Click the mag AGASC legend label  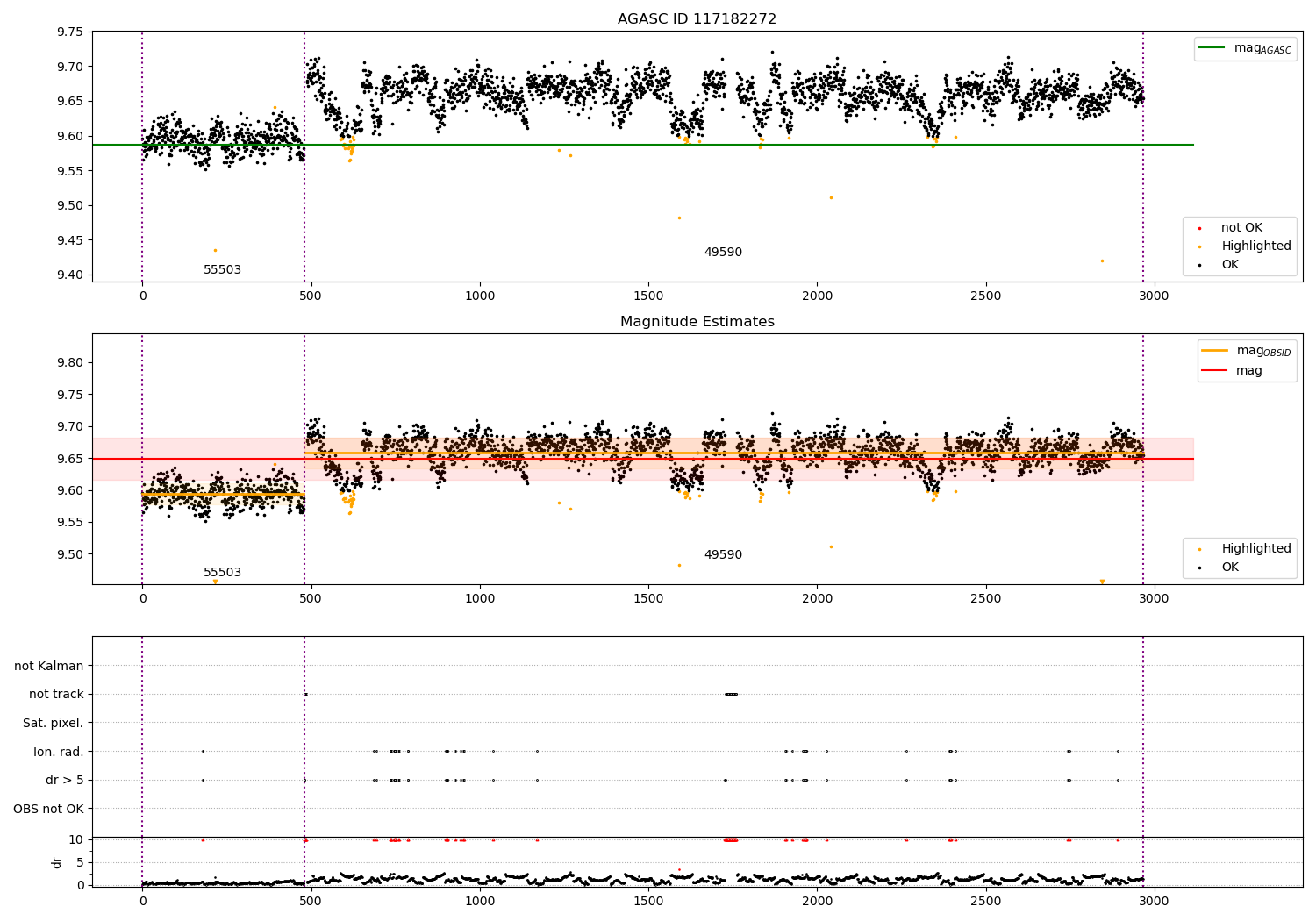coord(1262,48)
